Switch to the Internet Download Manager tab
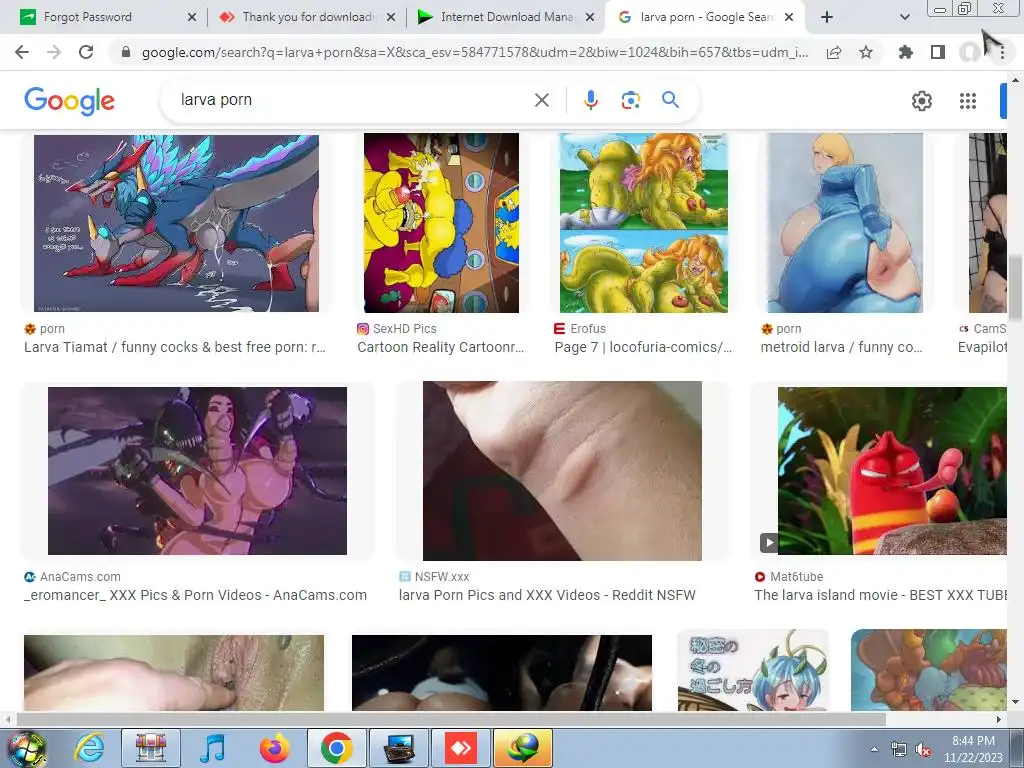 point(507,17)
